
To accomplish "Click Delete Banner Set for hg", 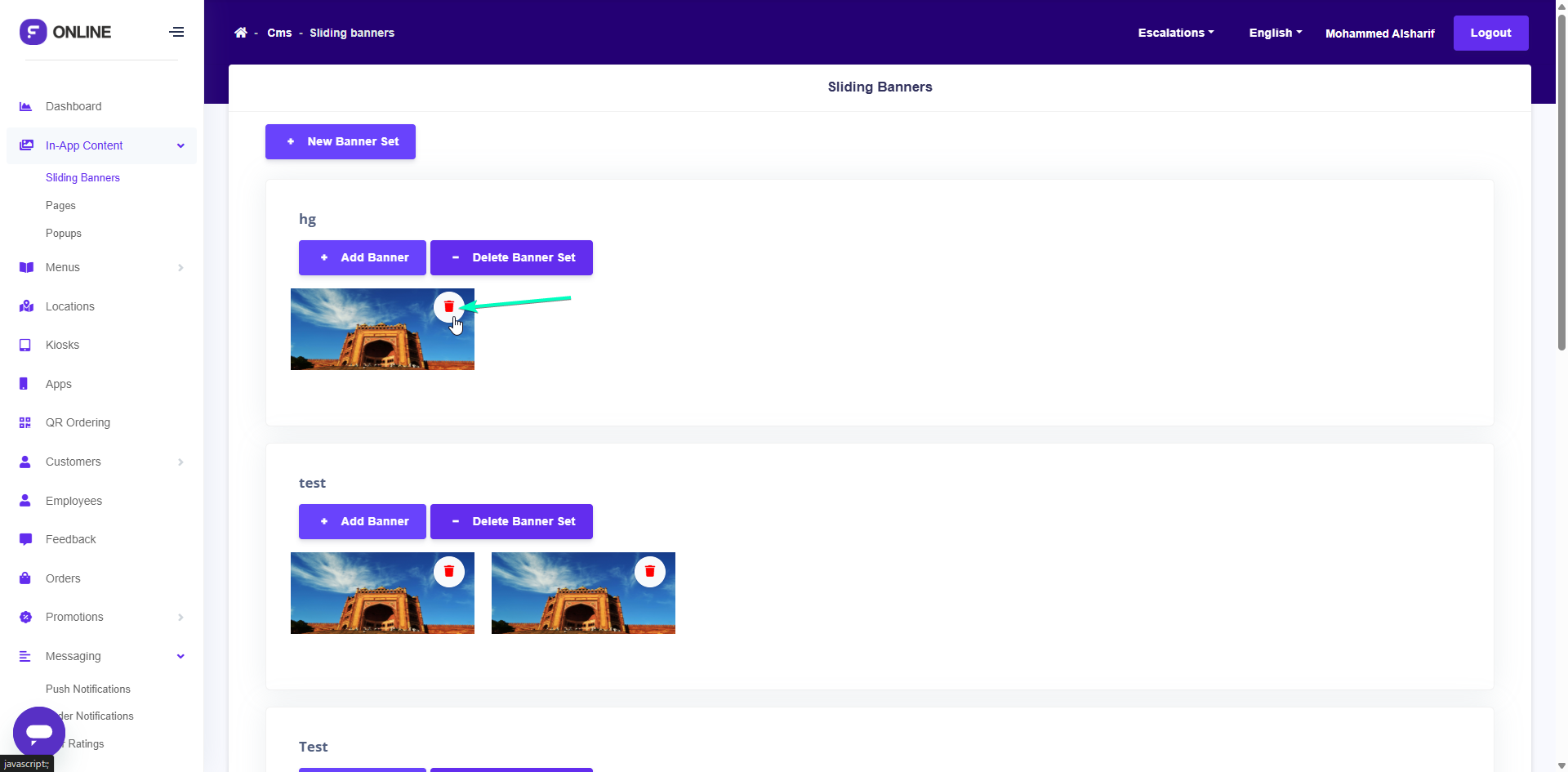I will (x=511, y=257).
